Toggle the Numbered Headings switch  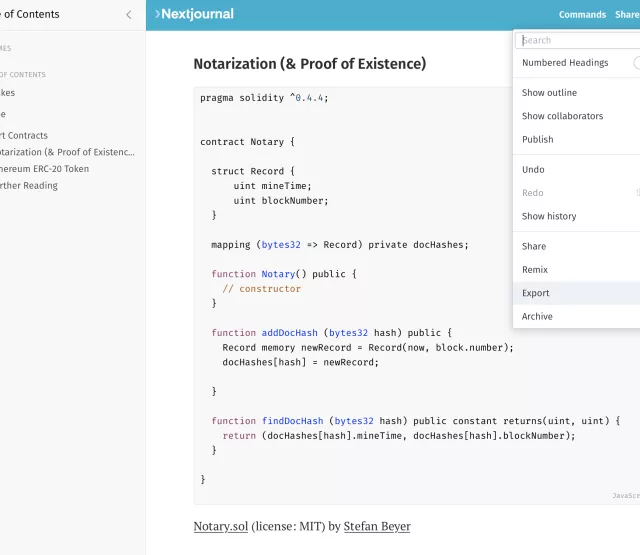(x=634, y=63)
